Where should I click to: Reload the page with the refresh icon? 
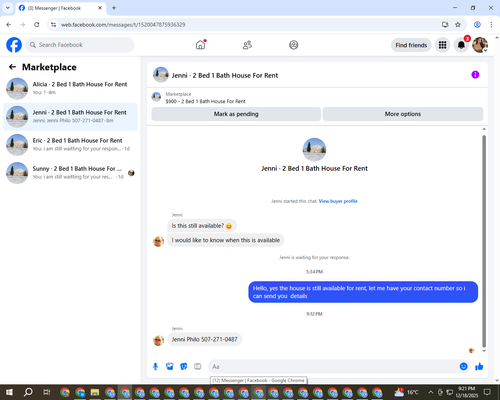click(37, 25)
